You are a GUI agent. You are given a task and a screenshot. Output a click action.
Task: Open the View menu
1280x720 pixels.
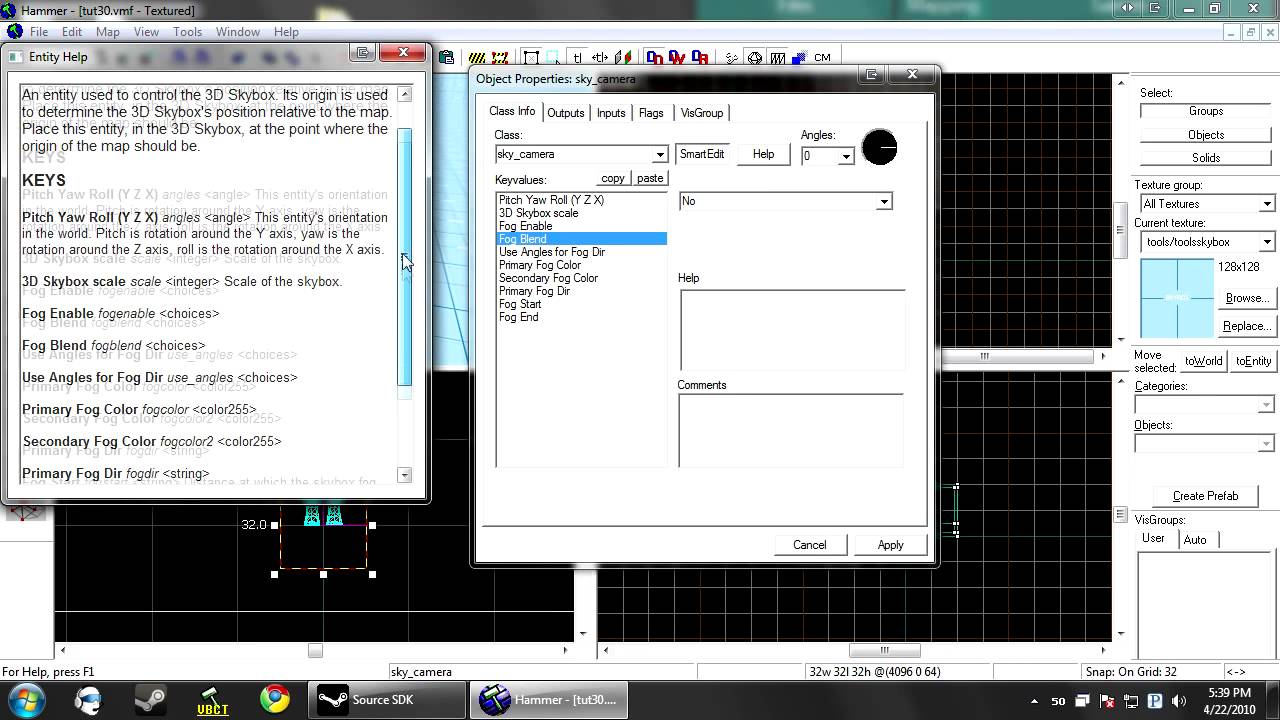tap(146, 32)
